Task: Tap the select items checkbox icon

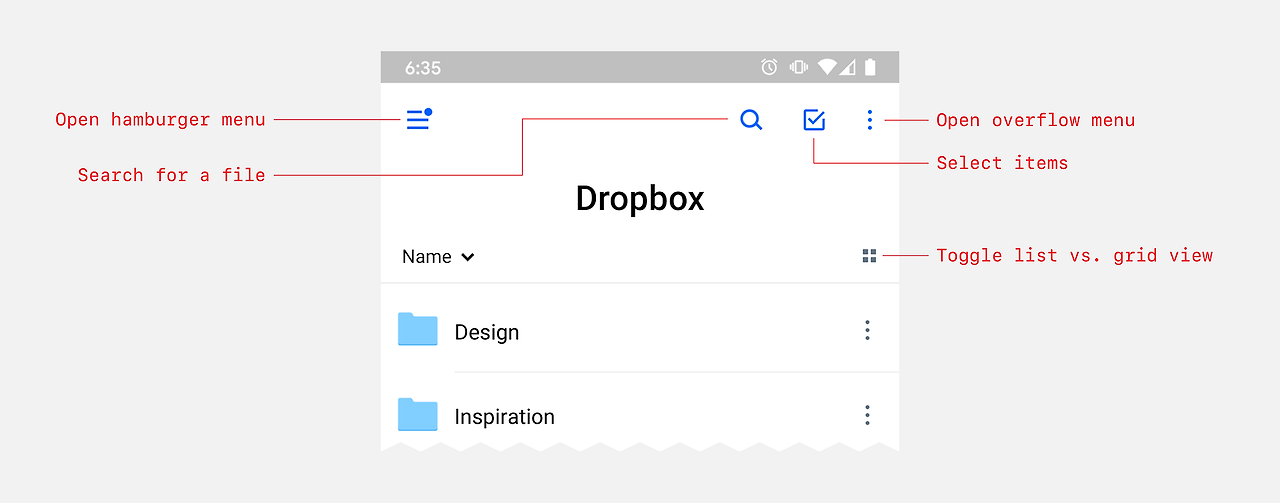Action: coord(814,120)
